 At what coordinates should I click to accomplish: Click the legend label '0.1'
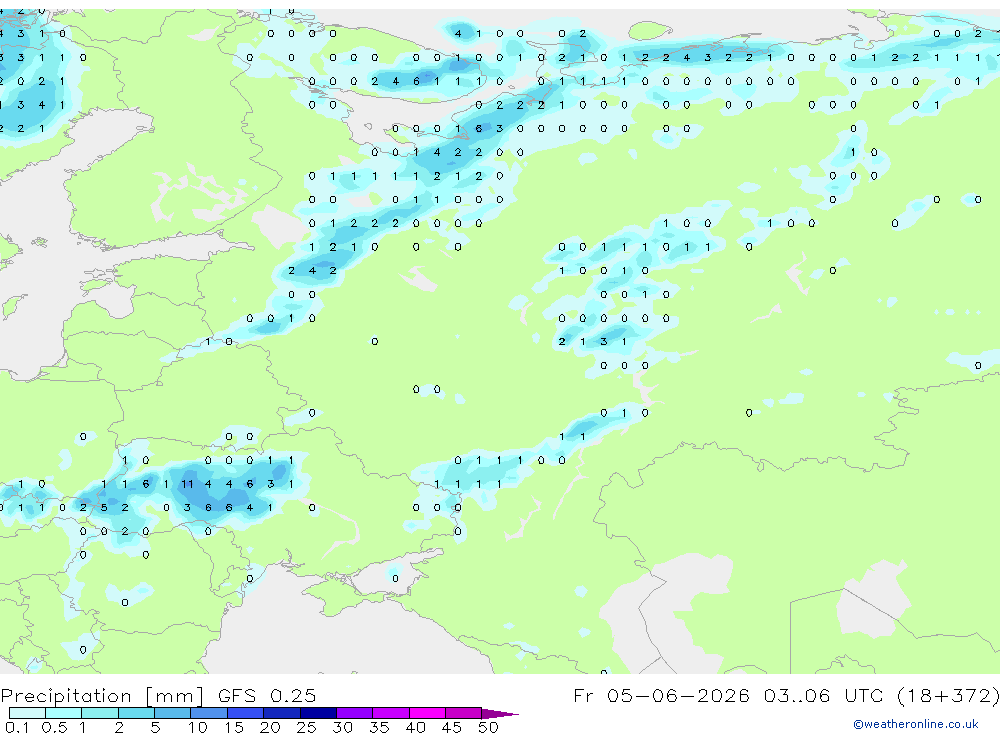coord(17,727)
